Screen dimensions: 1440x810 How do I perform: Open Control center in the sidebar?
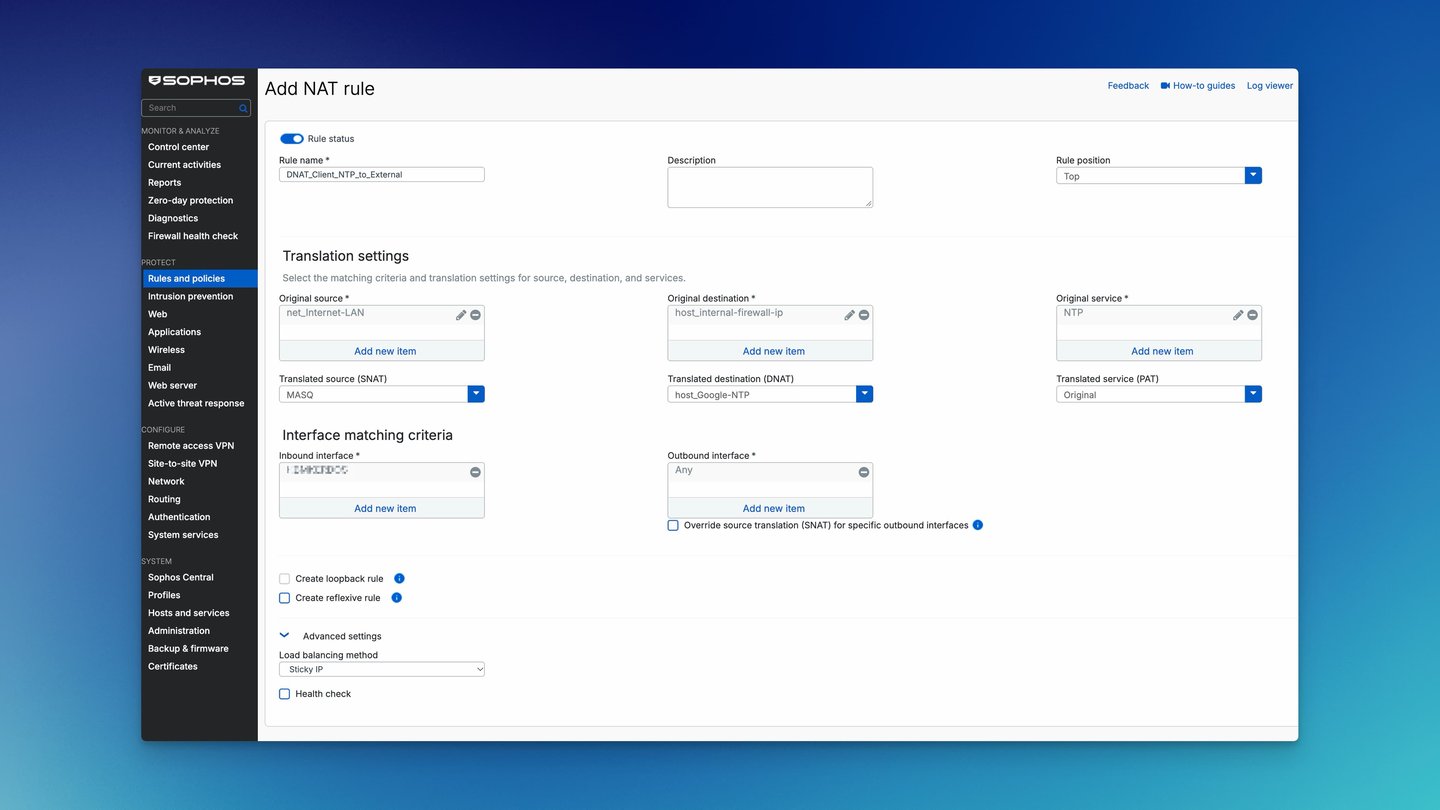[179, 147]
